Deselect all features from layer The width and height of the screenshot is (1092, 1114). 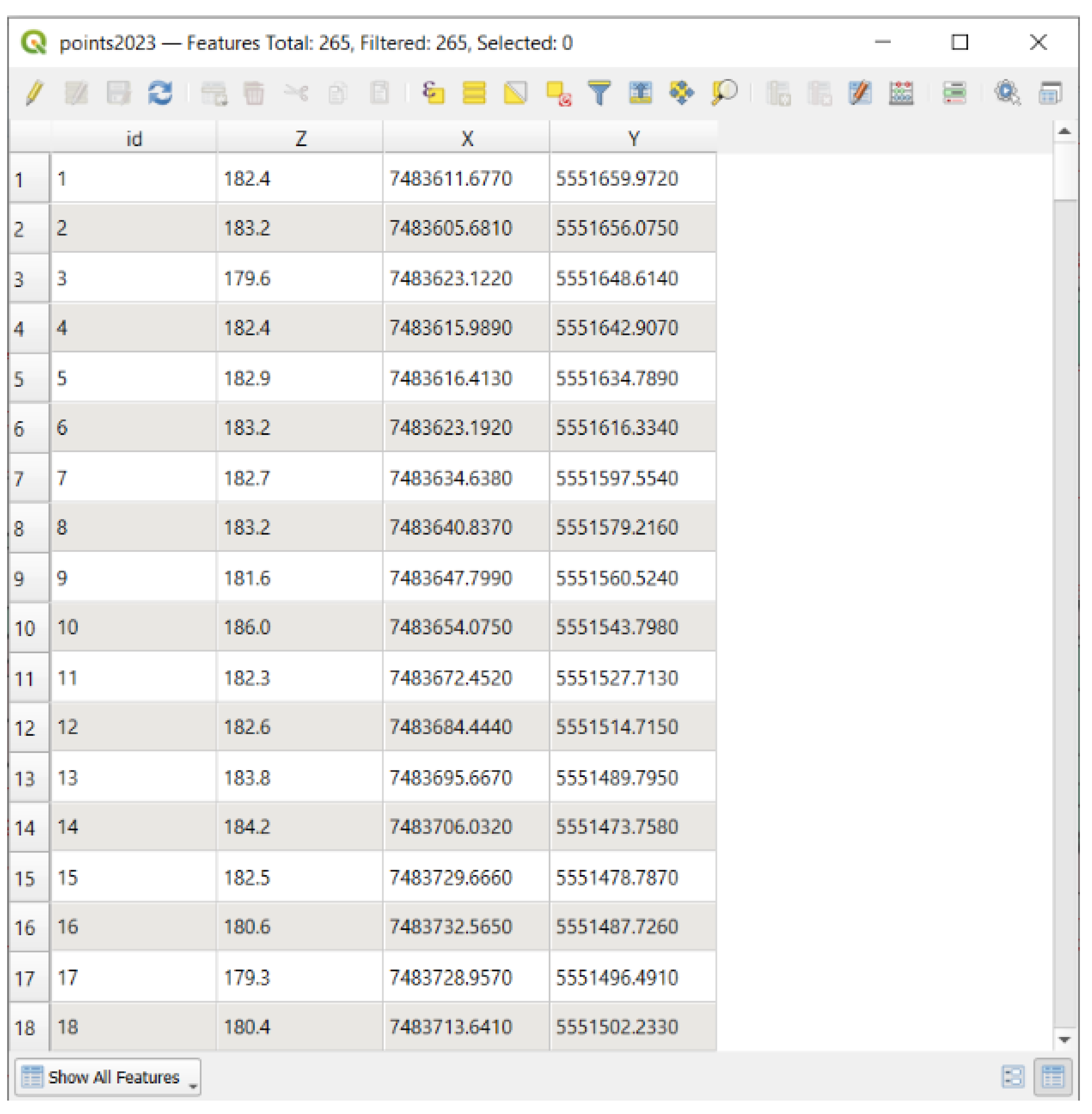[x=558, y=93]
